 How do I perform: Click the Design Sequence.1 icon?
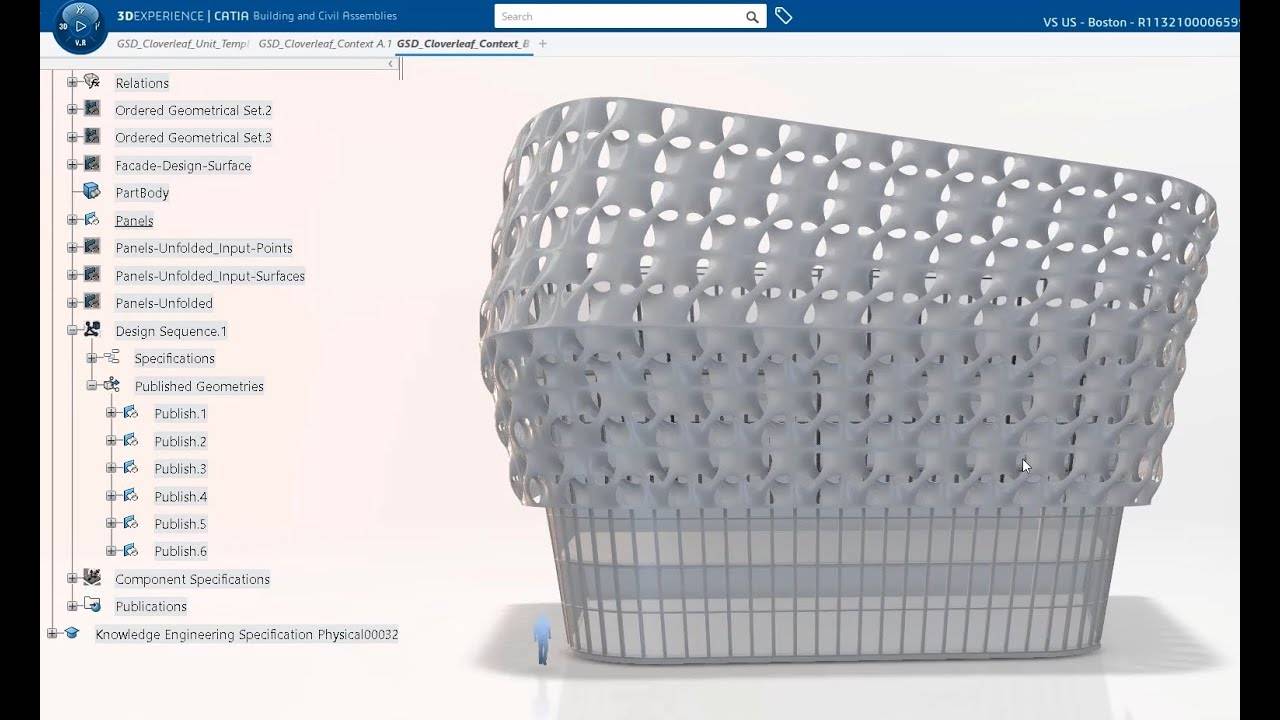(92, 330)
